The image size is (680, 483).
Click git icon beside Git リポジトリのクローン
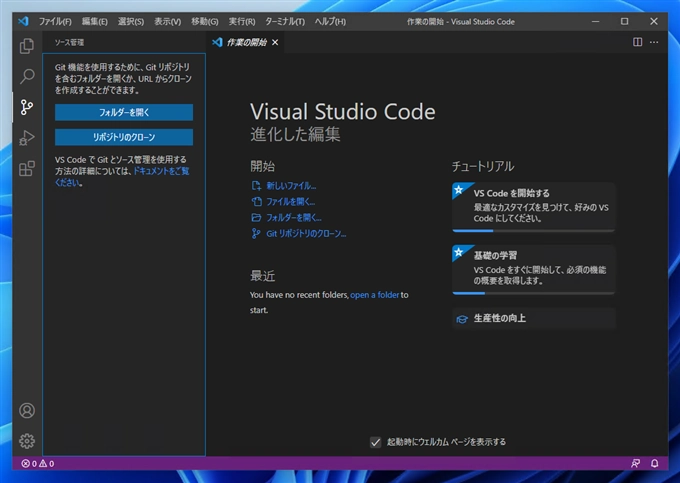coord(256,234)
